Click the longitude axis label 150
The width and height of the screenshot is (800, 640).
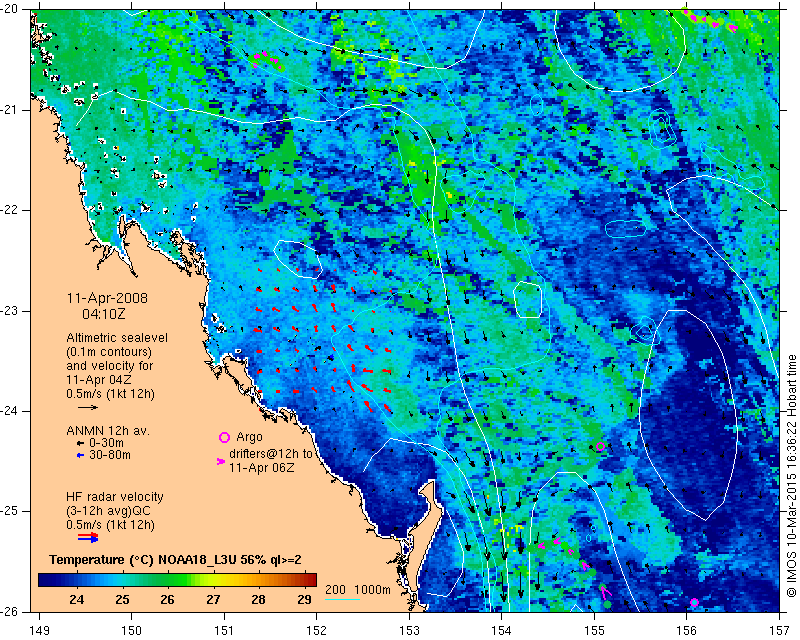[132, 630]
